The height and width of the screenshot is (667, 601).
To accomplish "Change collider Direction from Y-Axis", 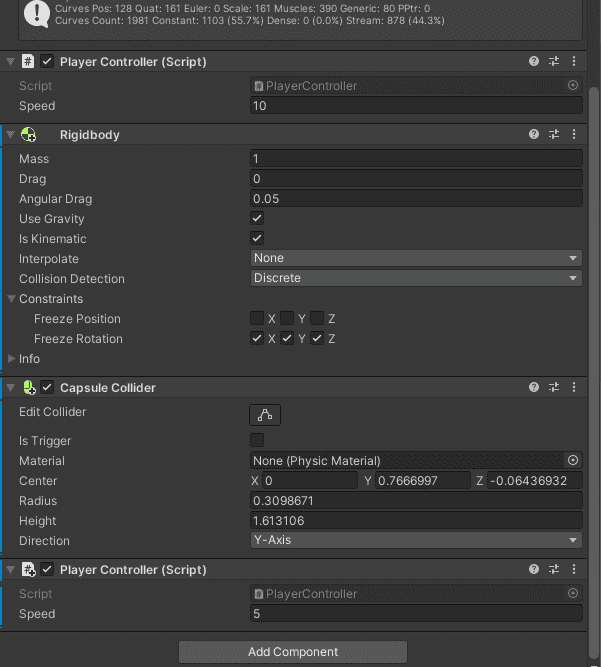I will pyautogui.click(x=416, y=540).
